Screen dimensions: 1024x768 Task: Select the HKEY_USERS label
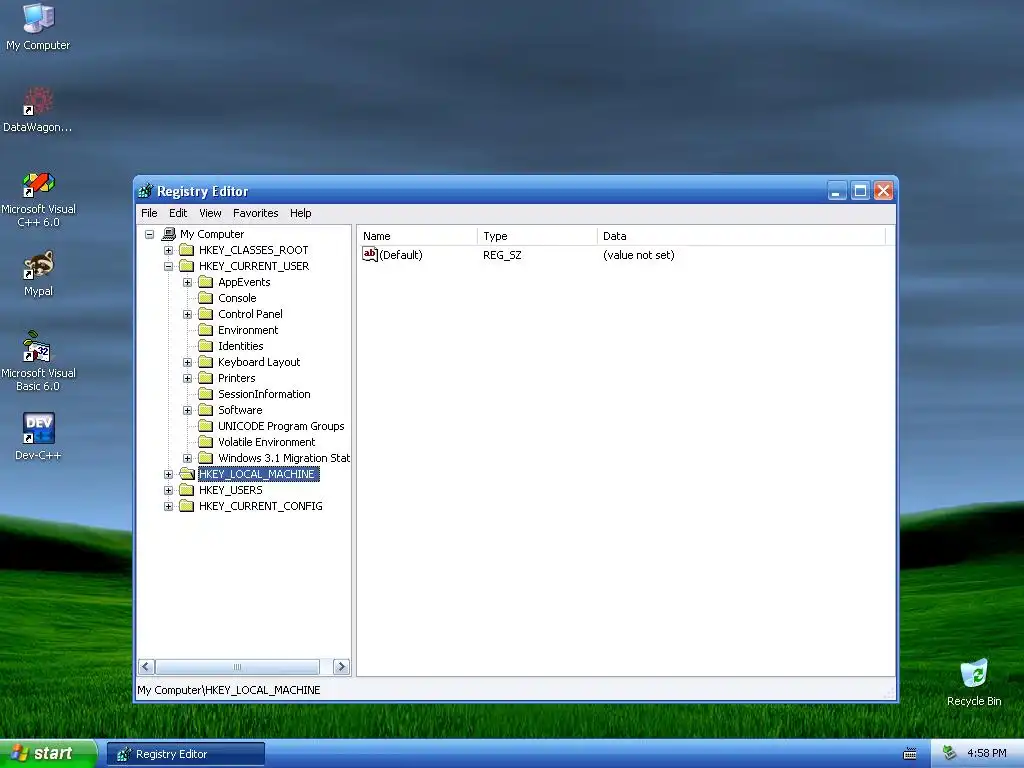(231, 490)
